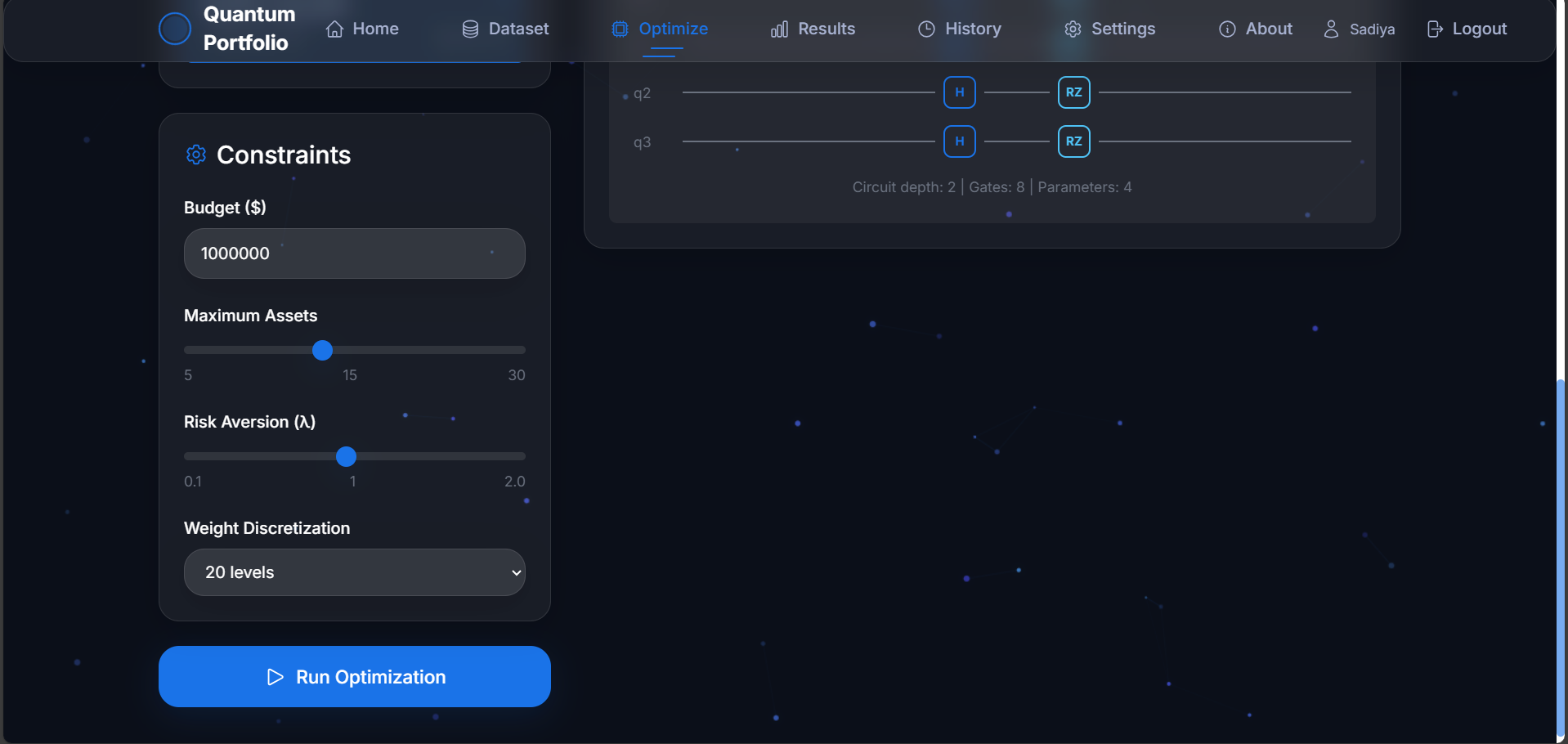The image size is (1568, 744).
Task: Open the Results tab
Action: click(x=813, y=29)
